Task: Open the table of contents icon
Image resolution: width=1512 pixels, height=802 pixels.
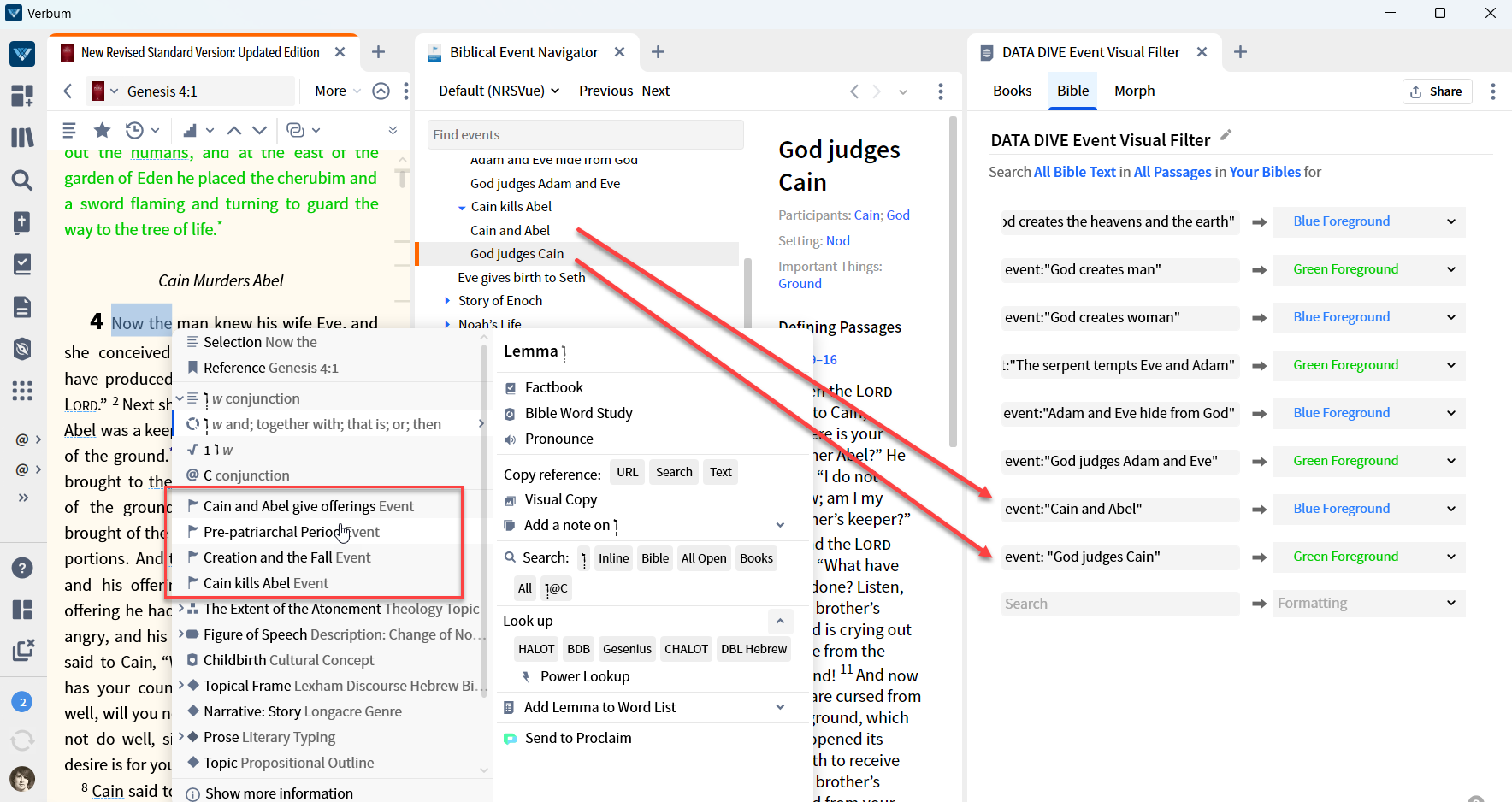Action: 69,130
